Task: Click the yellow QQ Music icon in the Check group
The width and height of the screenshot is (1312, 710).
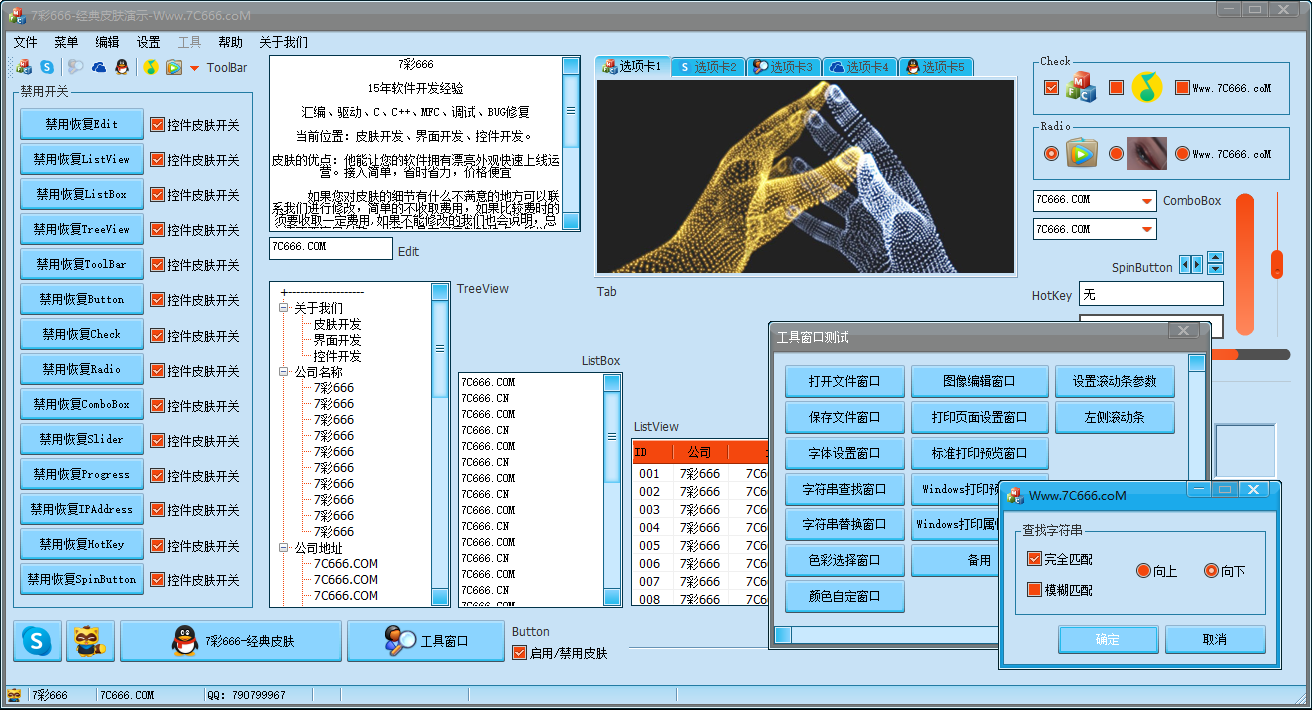Action: (x=1147, y=87)
